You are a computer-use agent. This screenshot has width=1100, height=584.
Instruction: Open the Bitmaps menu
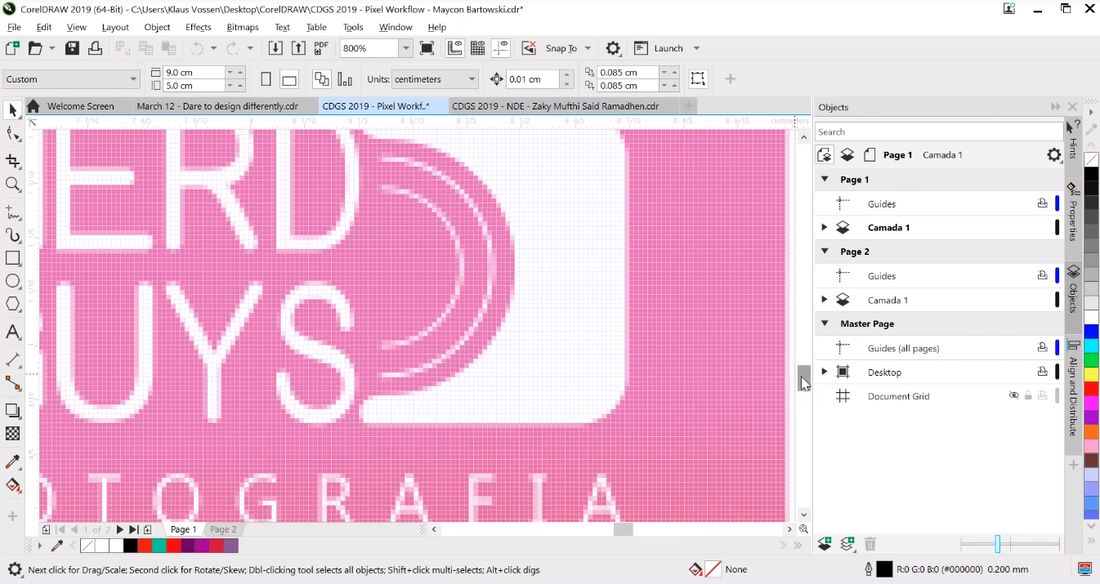click(x=242, y=27)
